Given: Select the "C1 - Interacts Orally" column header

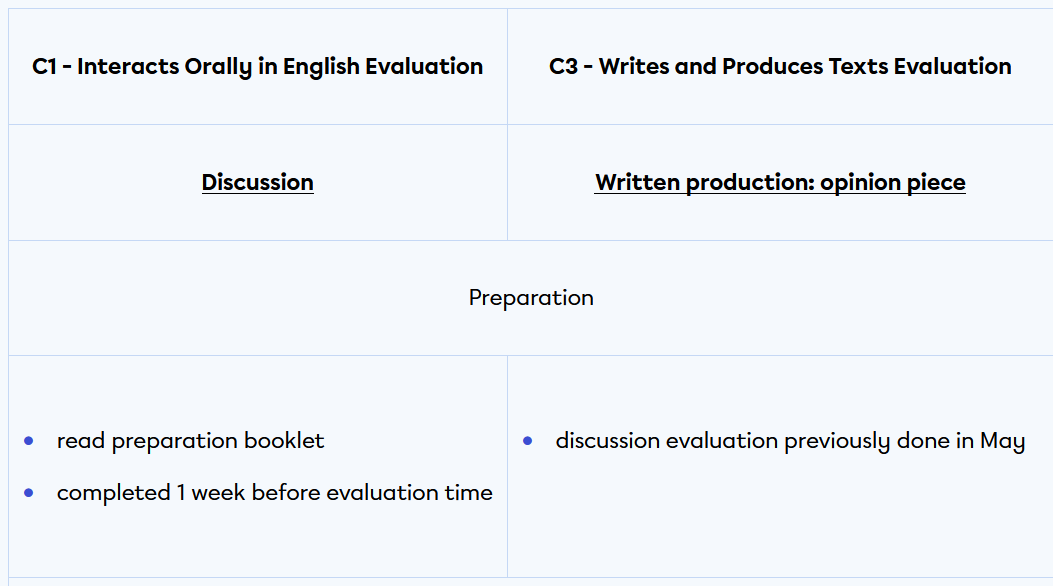Looking at the screenshot, I should point(257,67).
